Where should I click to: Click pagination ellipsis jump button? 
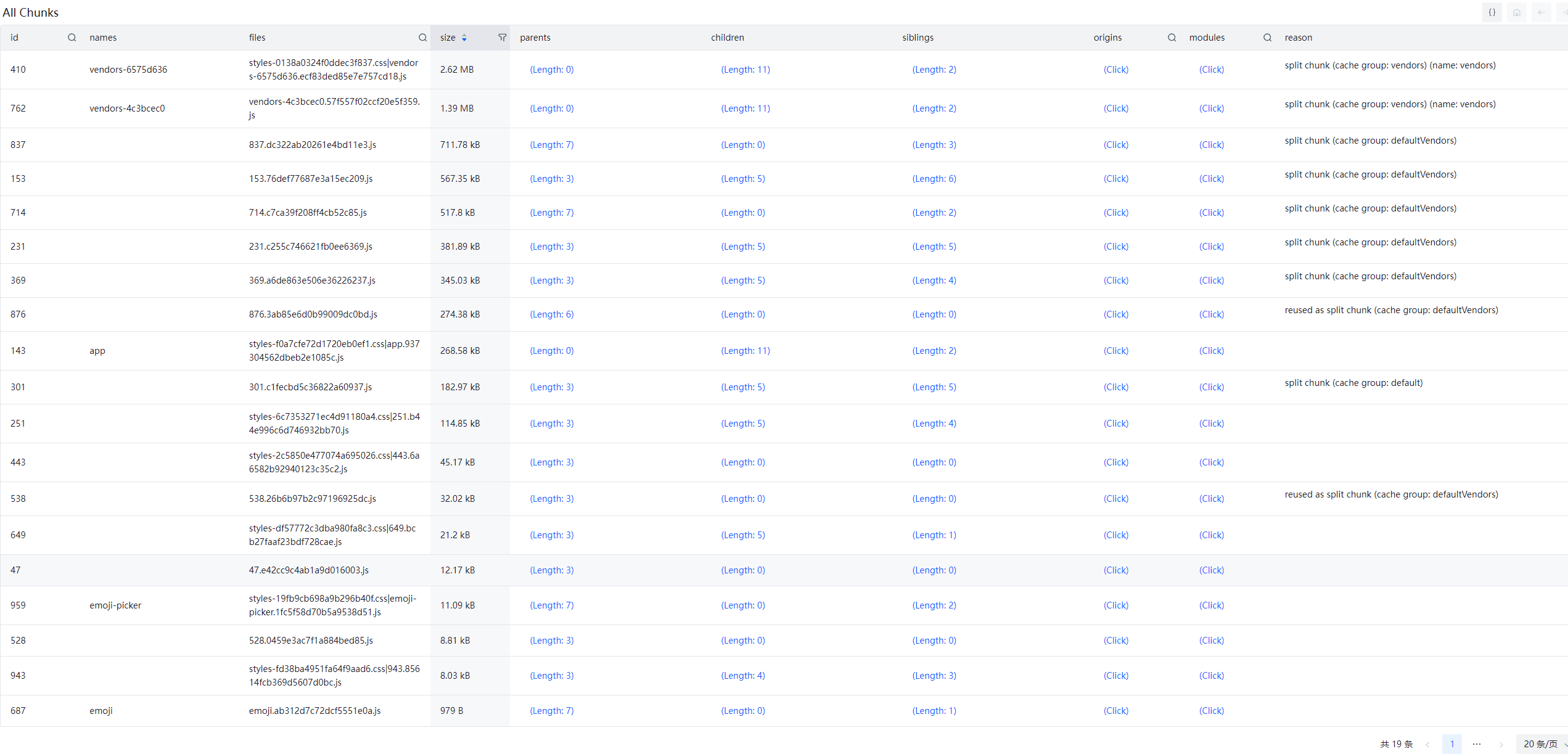pos(1476,744)
